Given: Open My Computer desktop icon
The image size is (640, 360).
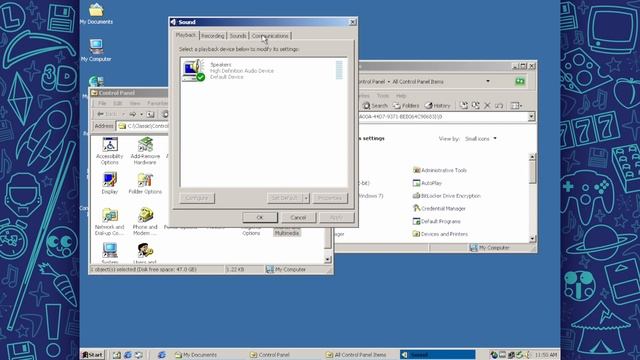Looking at the screenshot, I should (96, 50).
